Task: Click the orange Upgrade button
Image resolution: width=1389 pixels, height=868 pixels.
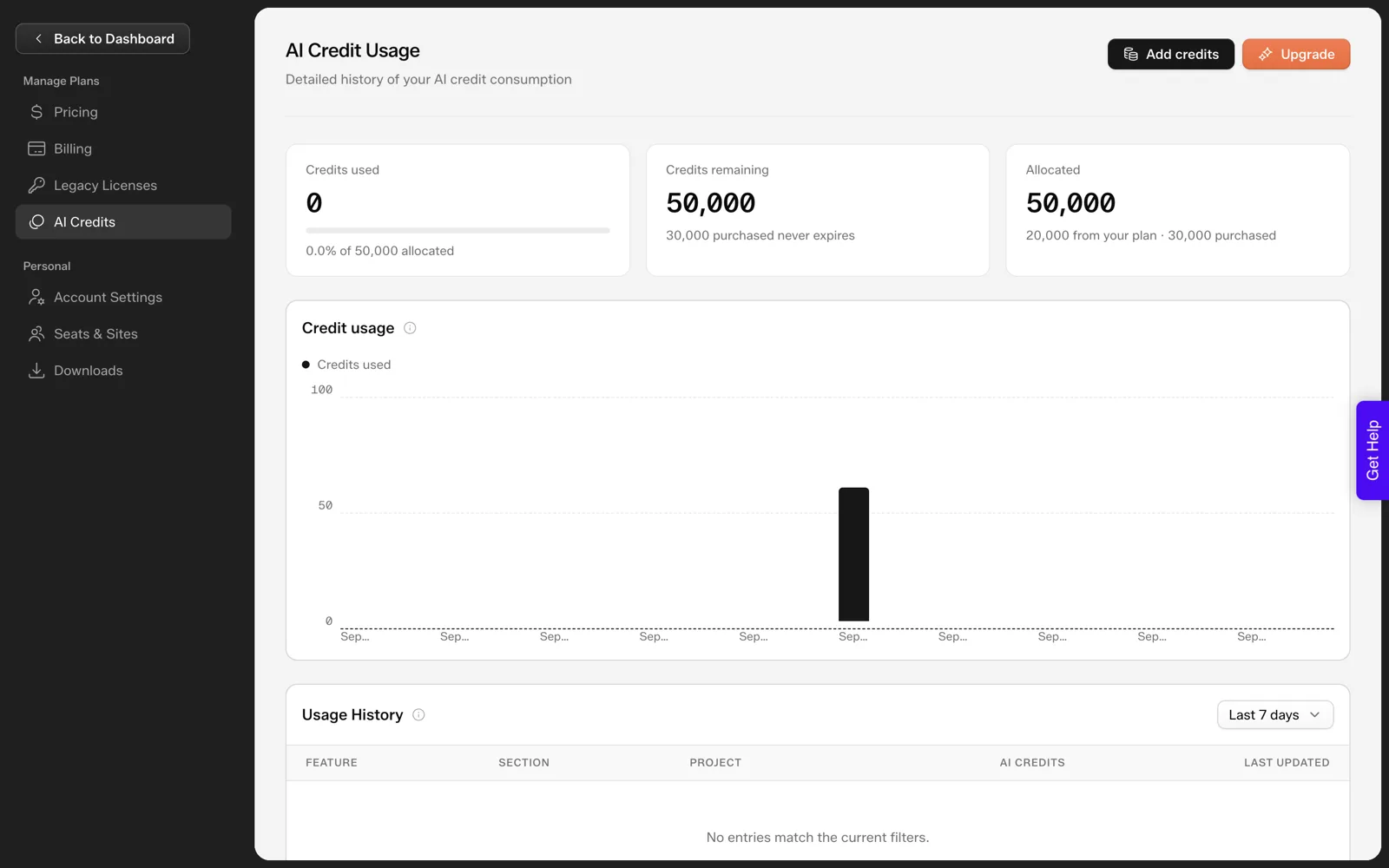Action: point(1296,54)
